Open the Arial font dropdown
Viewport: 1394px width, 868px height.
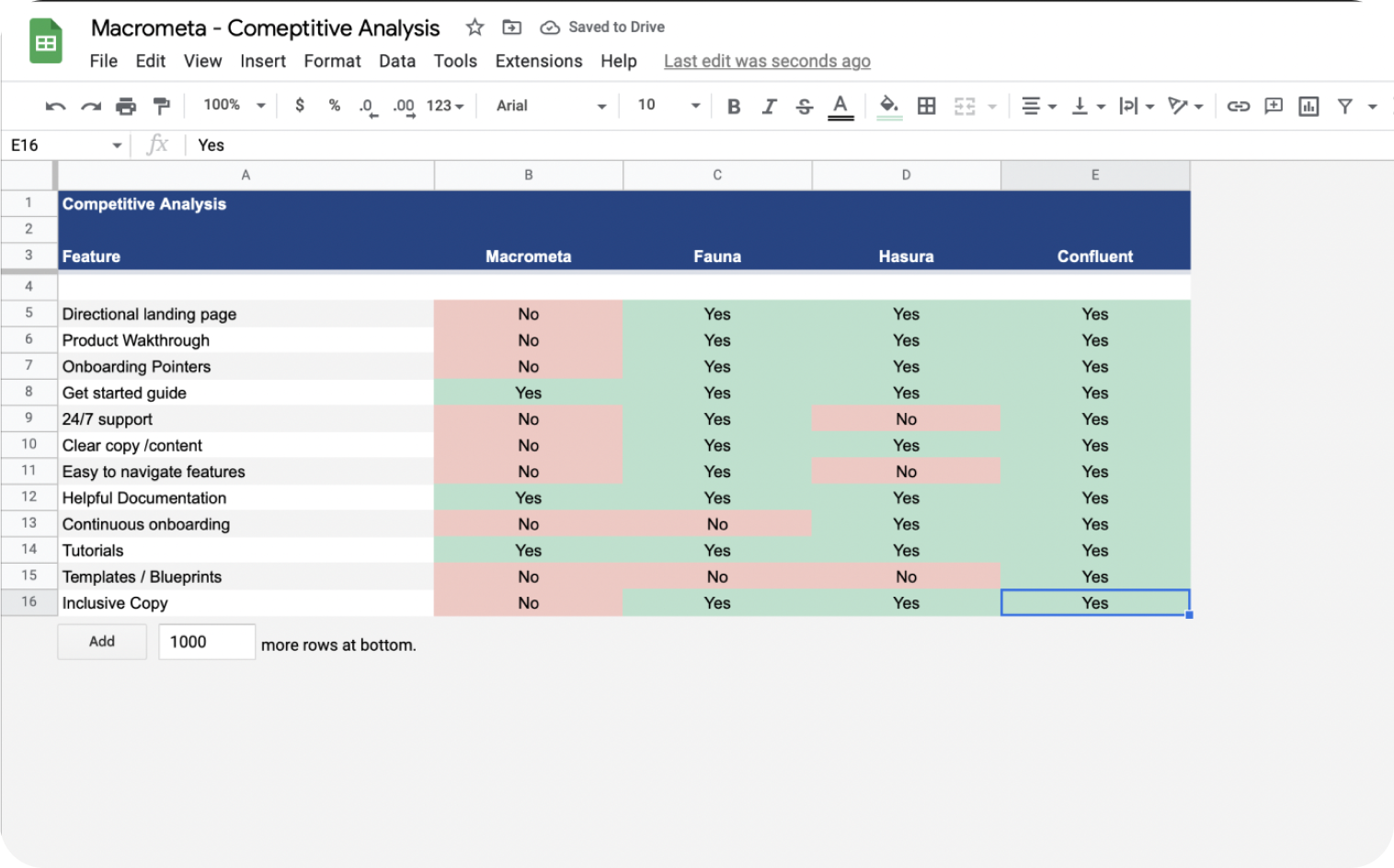[551, 106]
